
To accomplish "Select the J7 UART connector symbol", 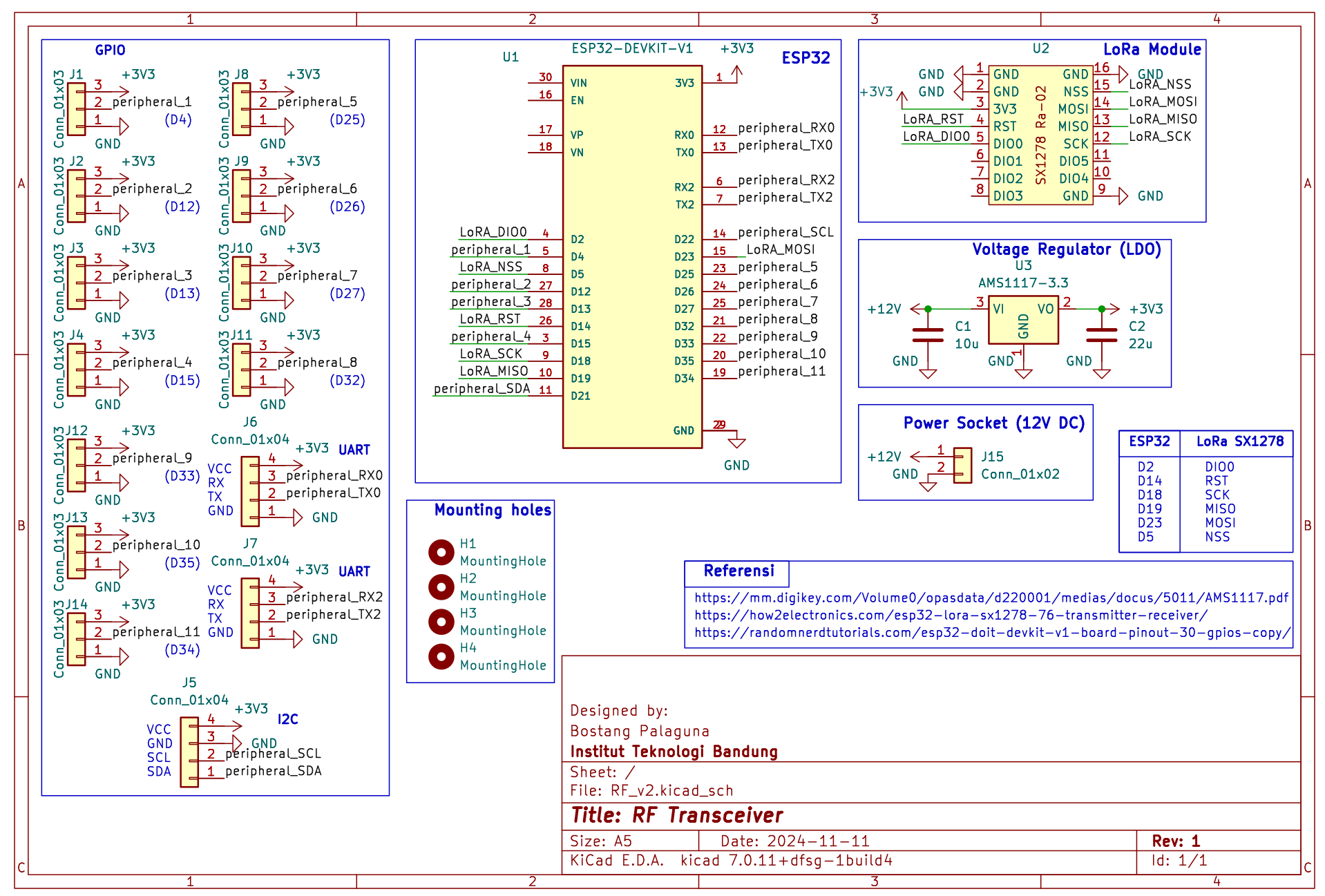I will click(250, 613).
